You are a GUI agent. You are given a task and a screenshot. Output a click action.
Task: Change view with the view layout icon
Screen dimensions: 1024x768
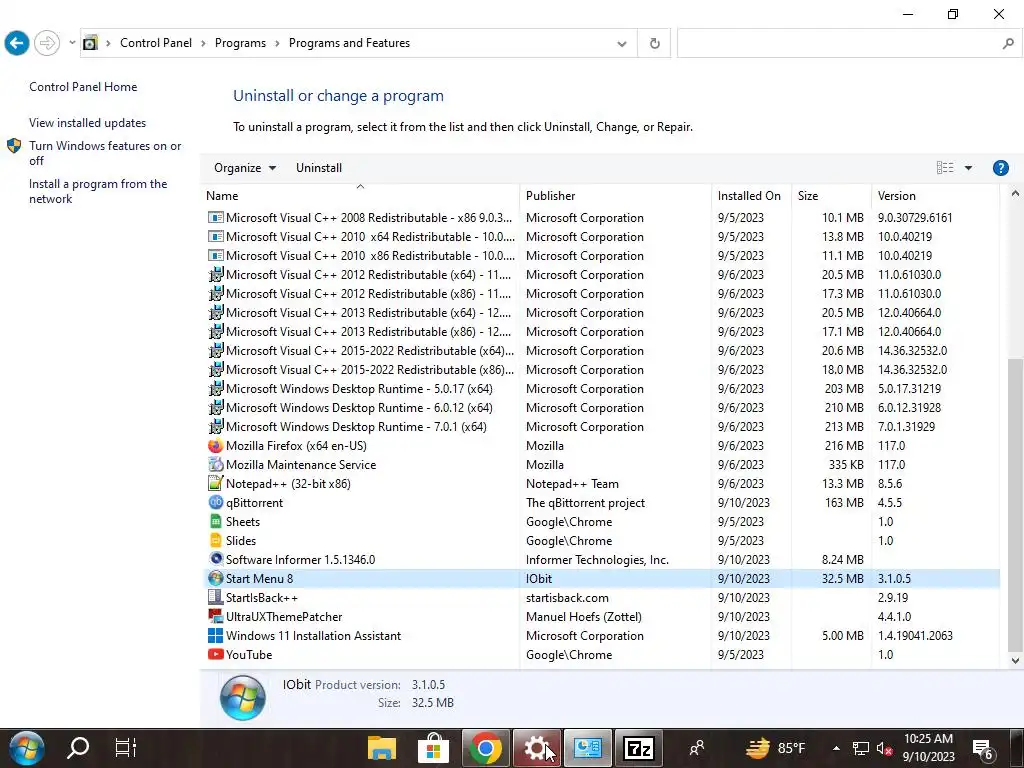click(x=945, y=168)
